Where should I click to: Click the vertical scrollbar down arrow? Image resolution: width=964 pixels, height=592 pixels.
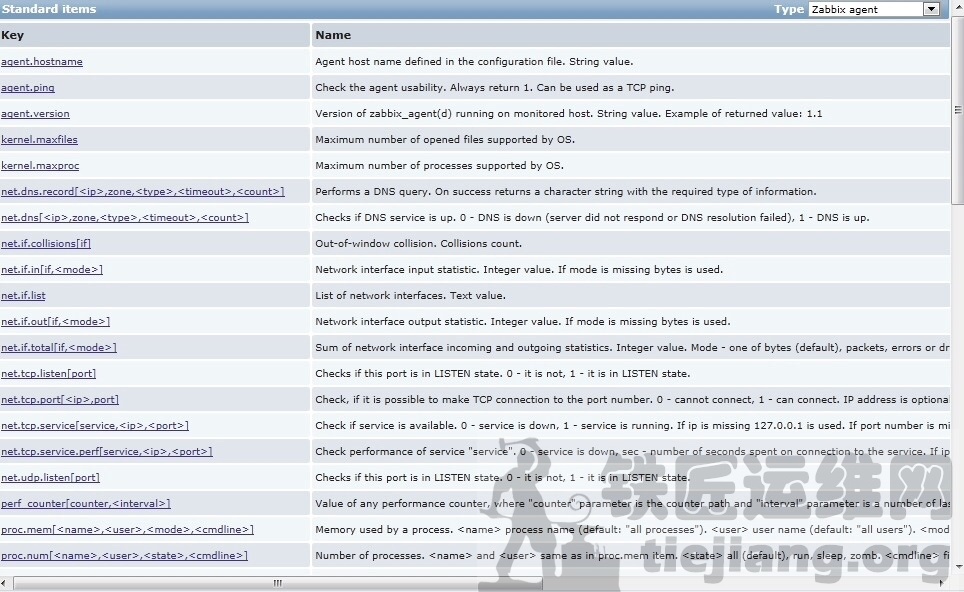(x=958, y=566)
